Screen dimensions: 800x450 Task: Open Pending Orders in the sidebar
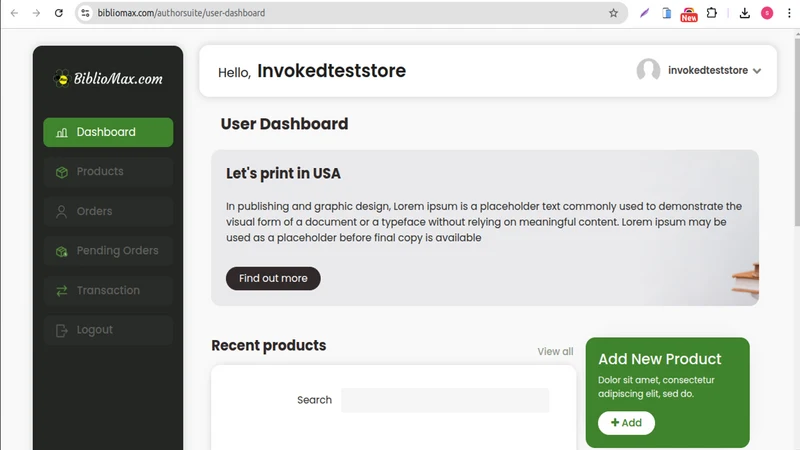pyautogui.click(x=108, y=251)
